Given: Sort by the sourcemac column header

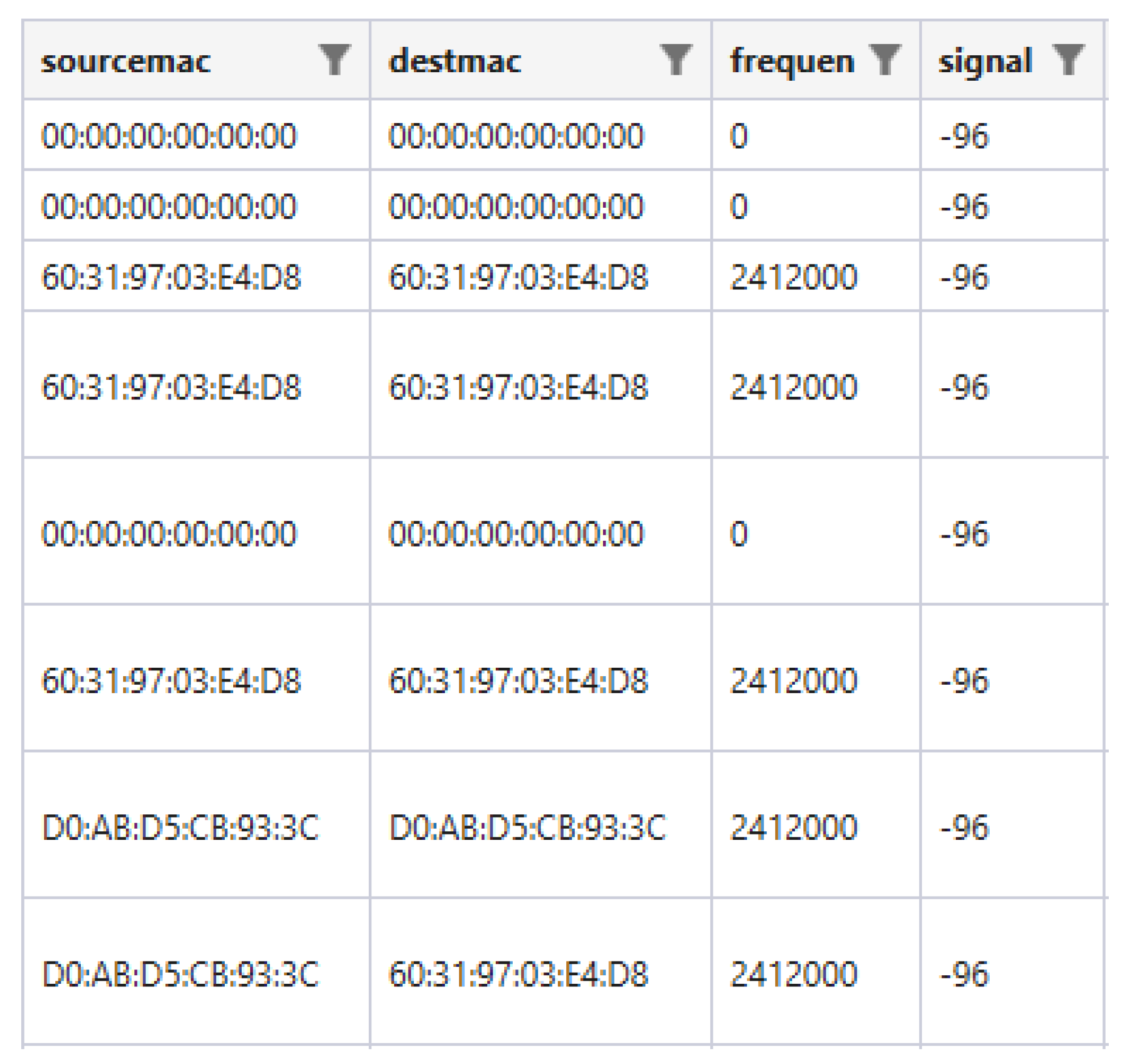Looking at the screenshot, I should tap(126, 61).
